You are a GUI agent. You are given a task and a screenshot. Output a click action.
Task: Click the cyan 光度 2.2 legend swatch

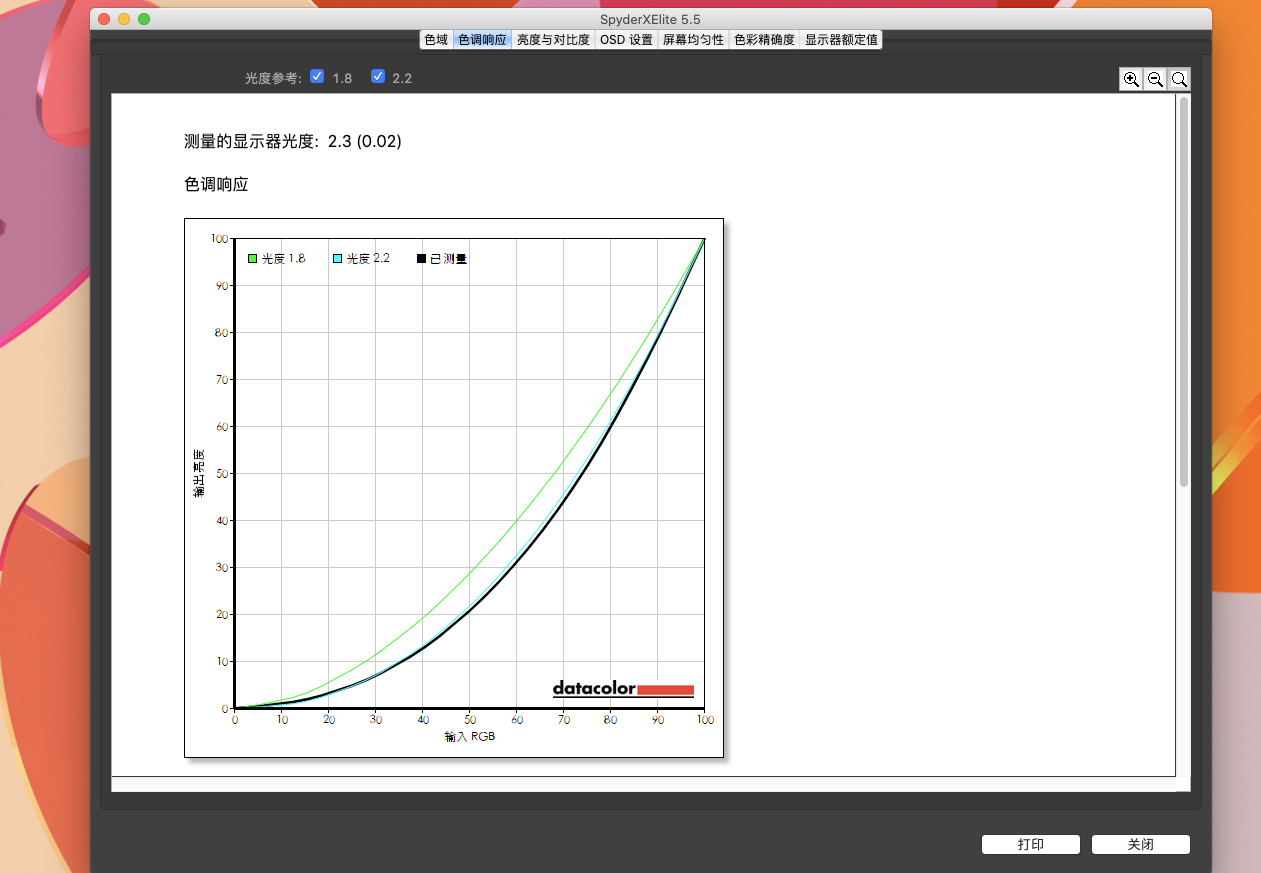pyautogui.click(x=337, y=259)
